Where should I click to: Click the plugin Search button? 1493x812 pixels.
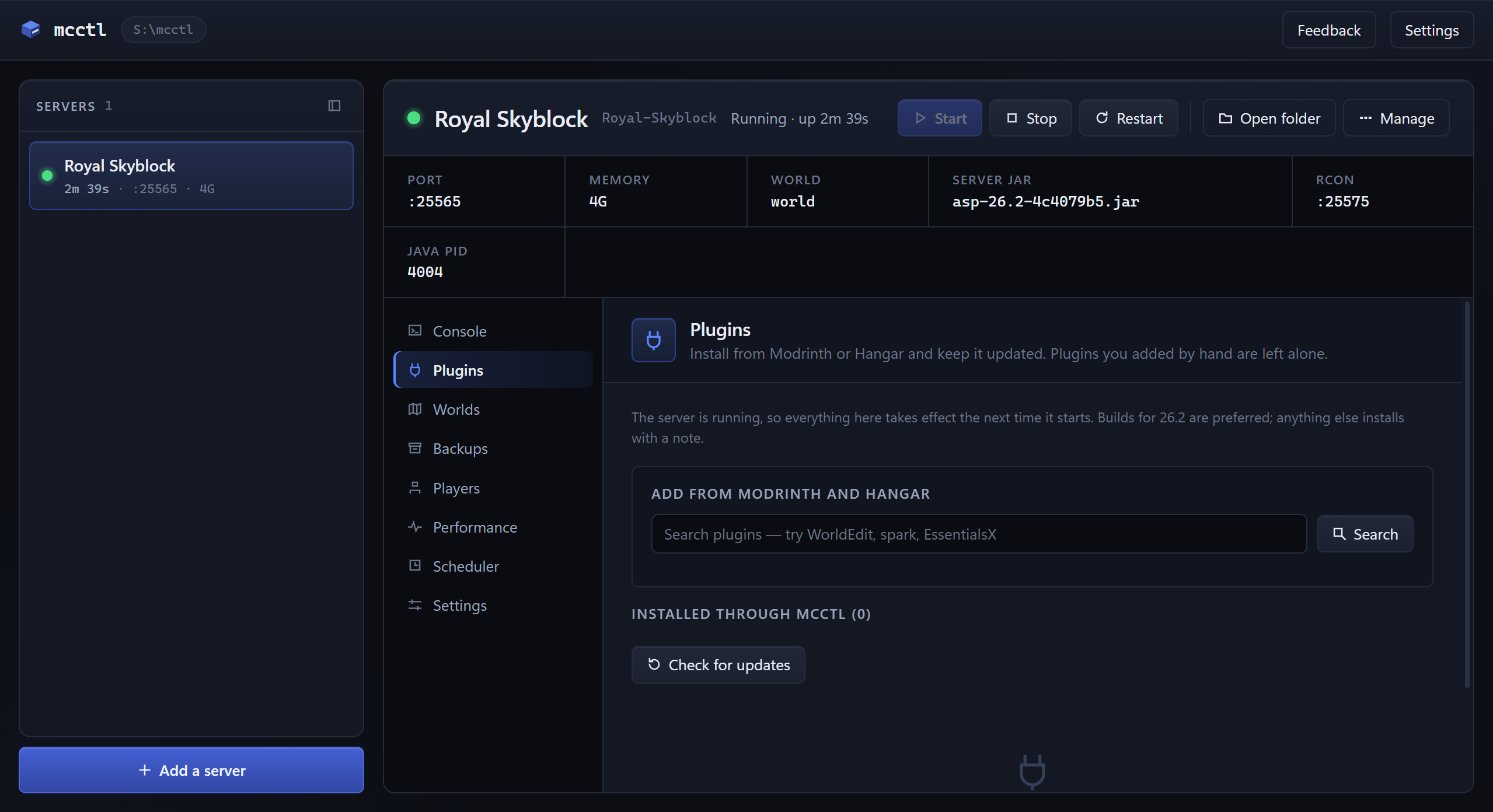point(1365,534)
